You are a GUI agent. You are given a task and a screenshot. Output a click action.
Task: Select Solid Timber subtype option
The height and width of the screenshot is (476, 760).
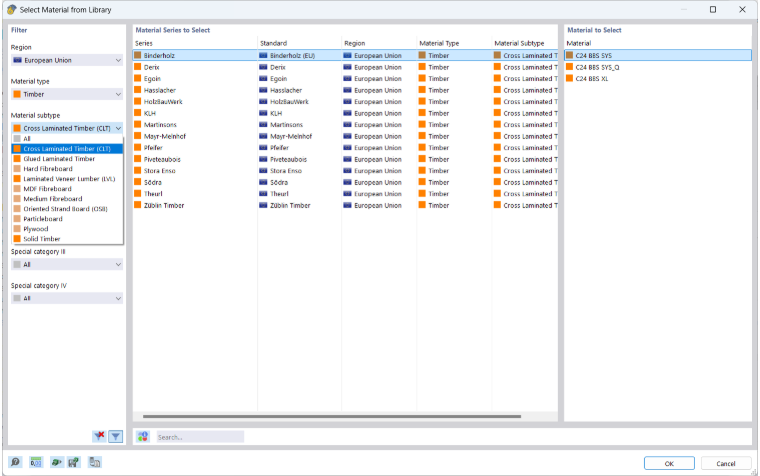click(67, 239)
